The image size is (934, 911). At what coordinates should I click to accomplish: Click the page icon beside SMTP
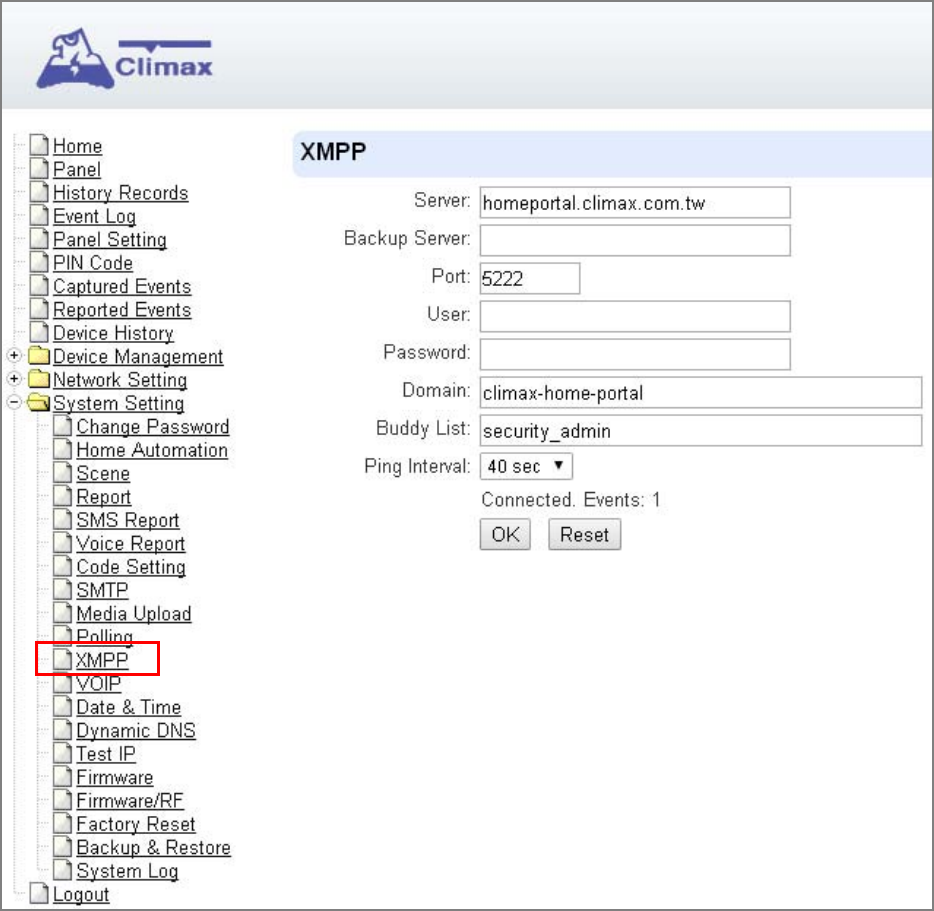point(63,589)
